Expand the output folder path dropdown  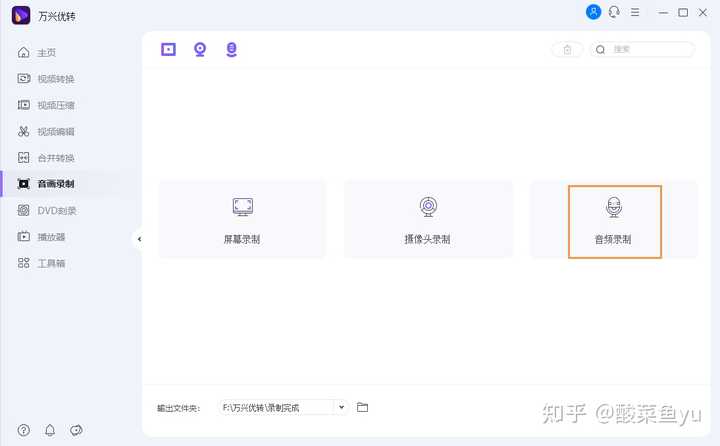tap(341, 407)
